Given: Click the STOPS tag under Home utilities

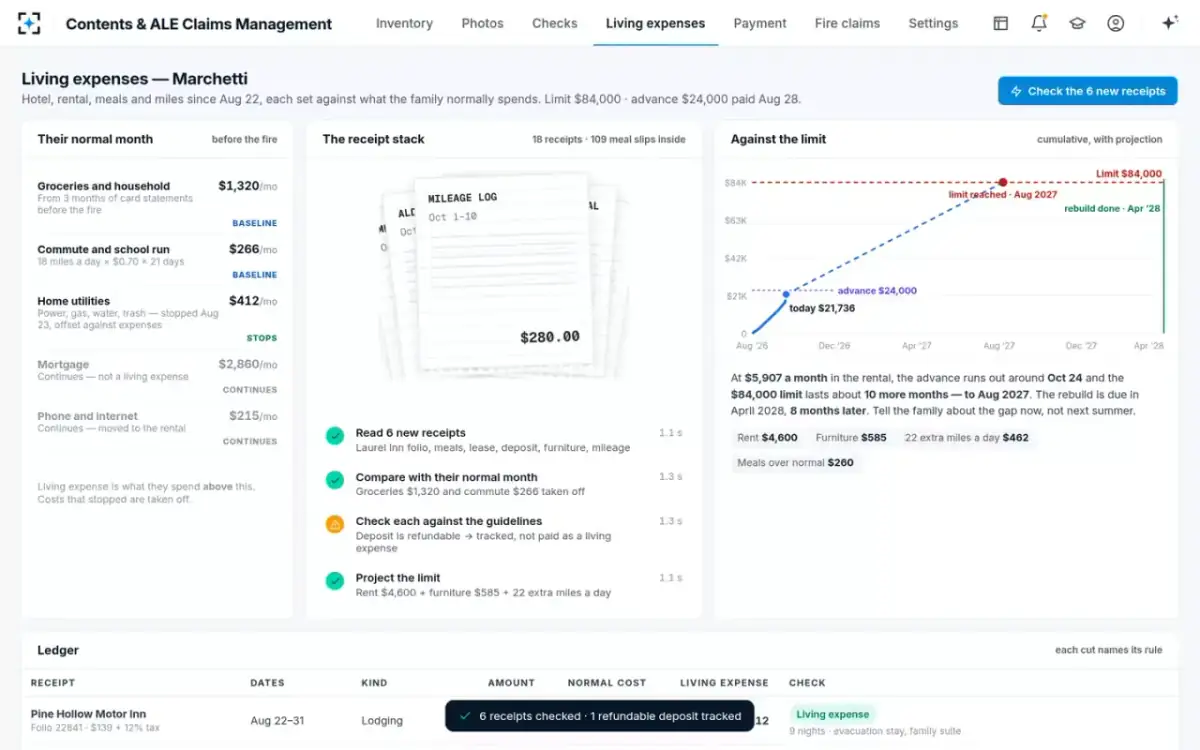Looking at the screenshot, I should (x=262, y=338).
